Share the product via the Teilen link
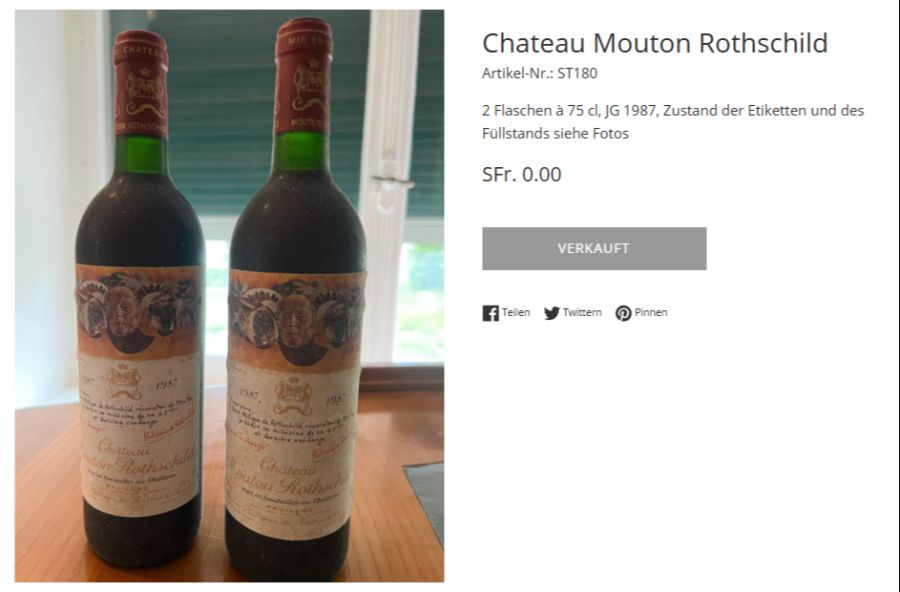 coord(515,313)
